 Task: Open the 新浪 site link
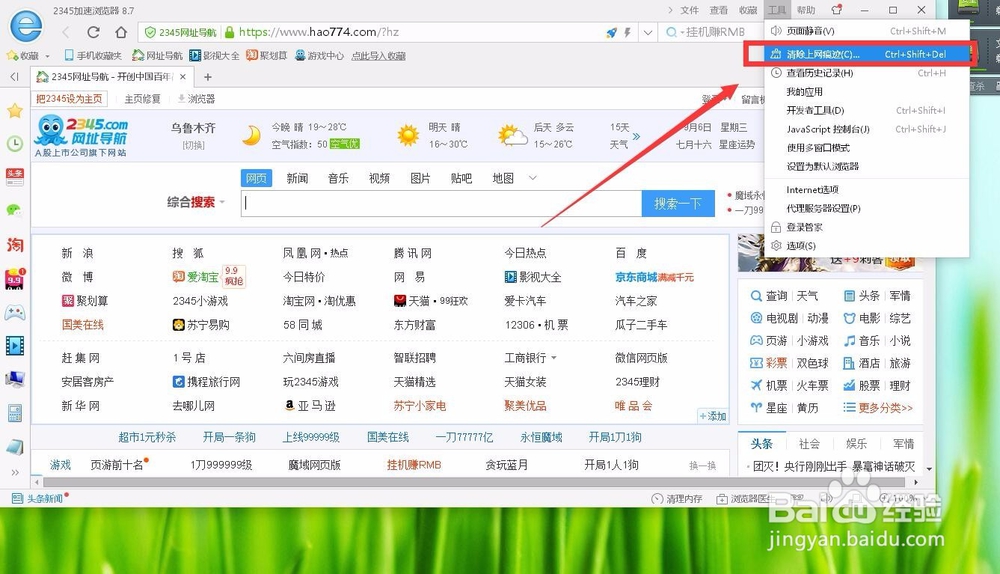point(77,253)
